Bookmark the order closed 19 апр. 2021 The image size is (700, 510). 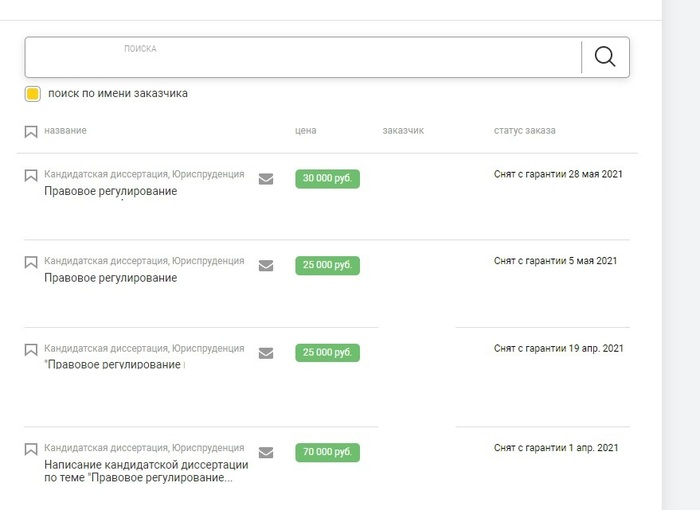31,350
